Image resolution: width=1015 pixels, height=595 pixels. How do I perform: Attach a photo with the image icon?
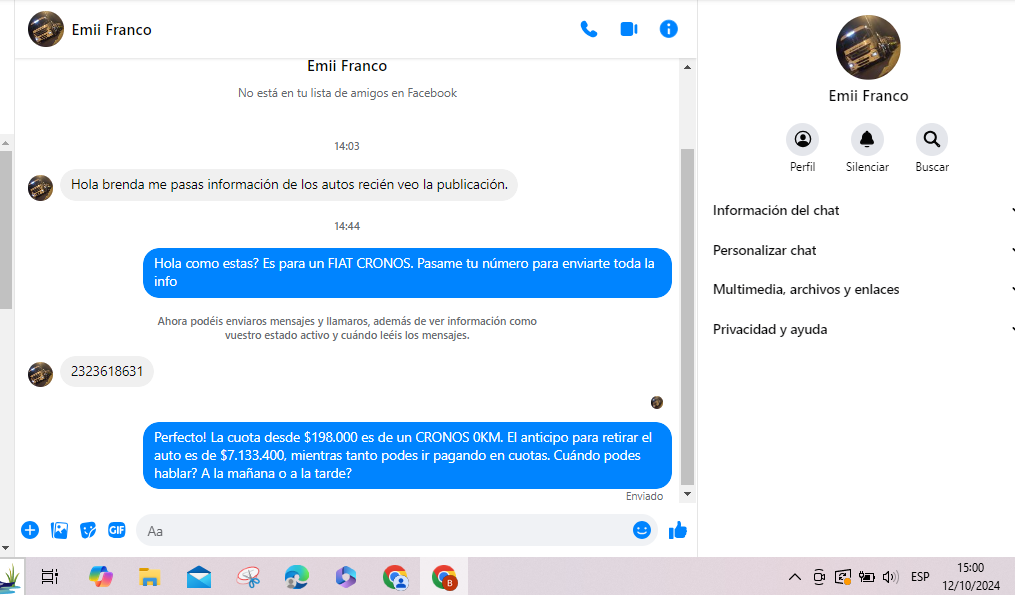(59, 530)
